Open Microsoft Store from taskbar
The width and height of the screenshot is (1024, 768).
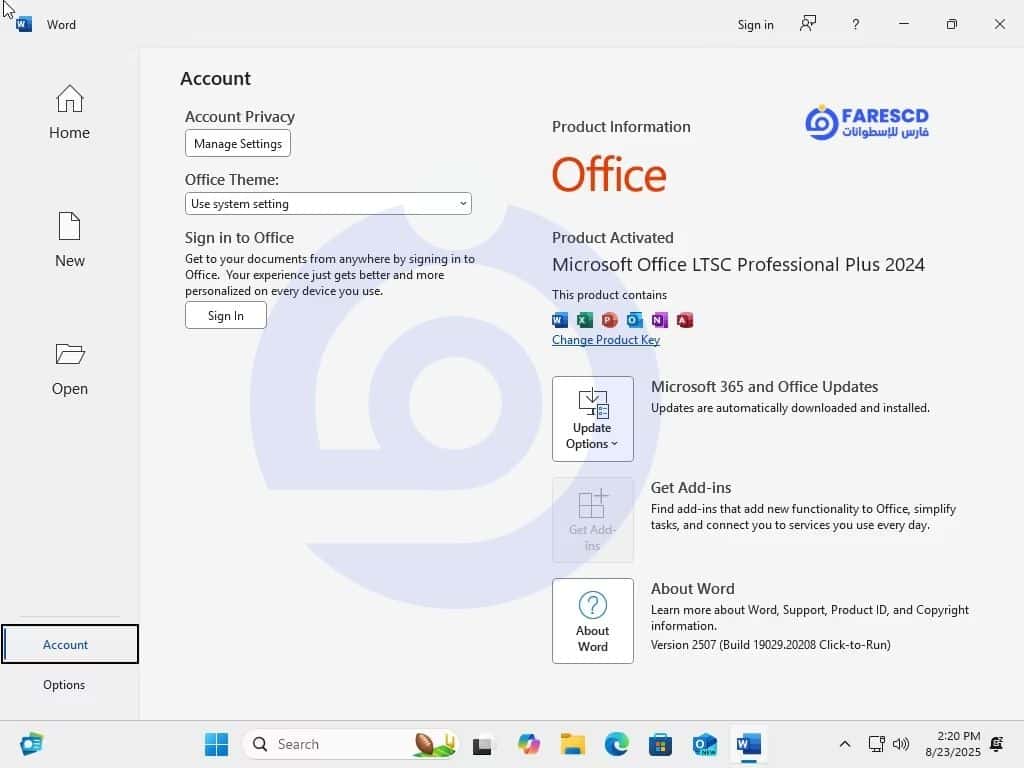click(x=660, y=744)
